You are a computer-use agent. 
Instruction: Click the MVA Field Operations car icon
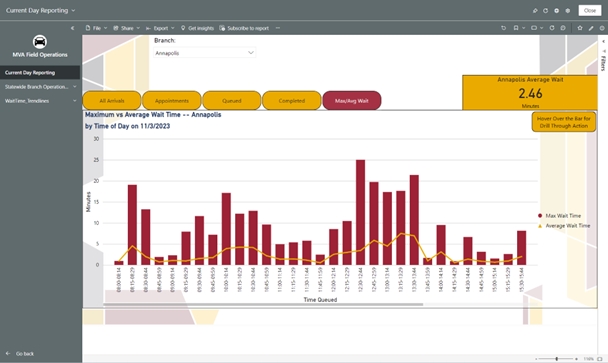pos(40,41)
